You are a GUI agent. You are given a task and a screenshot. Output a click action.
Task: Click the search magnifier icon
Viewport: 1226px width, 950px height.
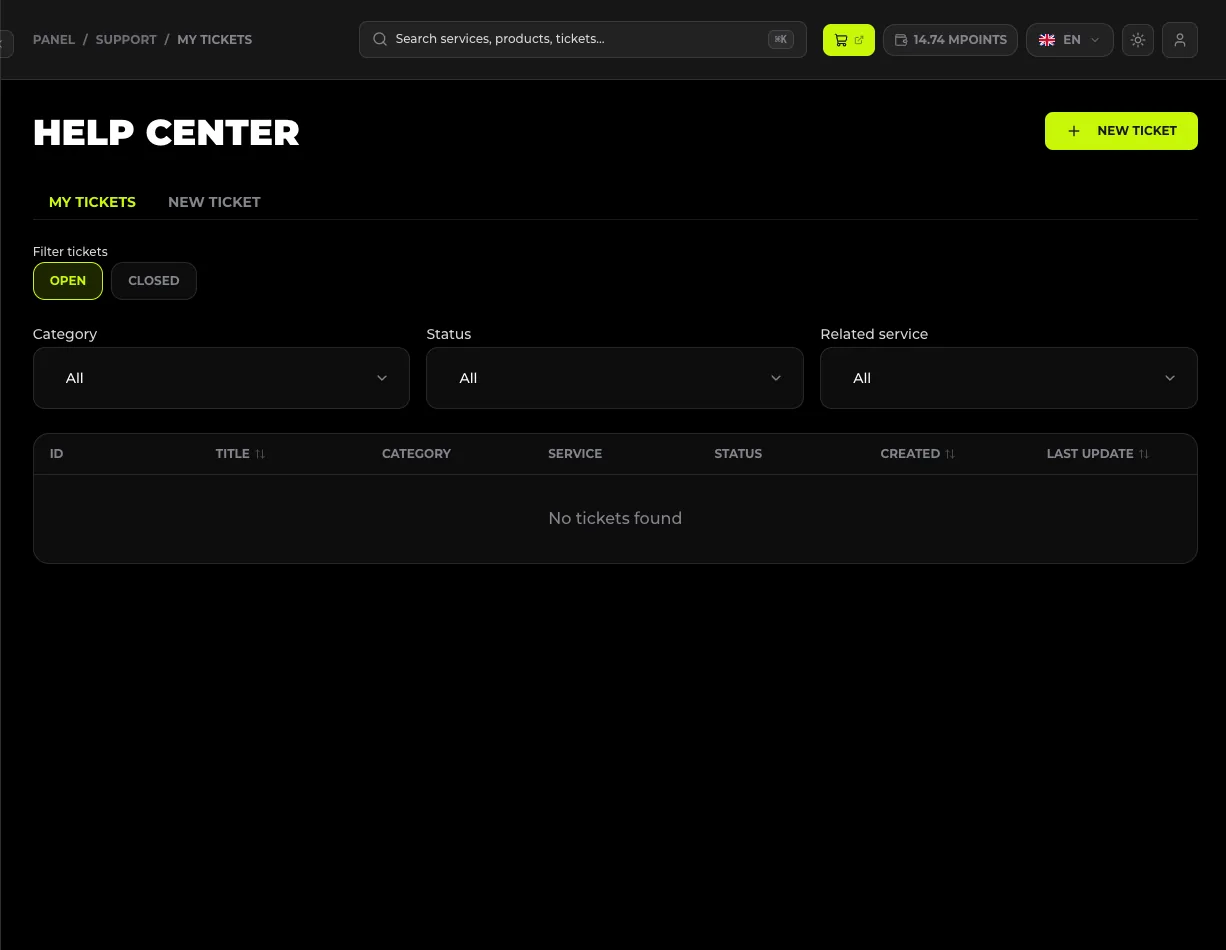coord(380,39)
